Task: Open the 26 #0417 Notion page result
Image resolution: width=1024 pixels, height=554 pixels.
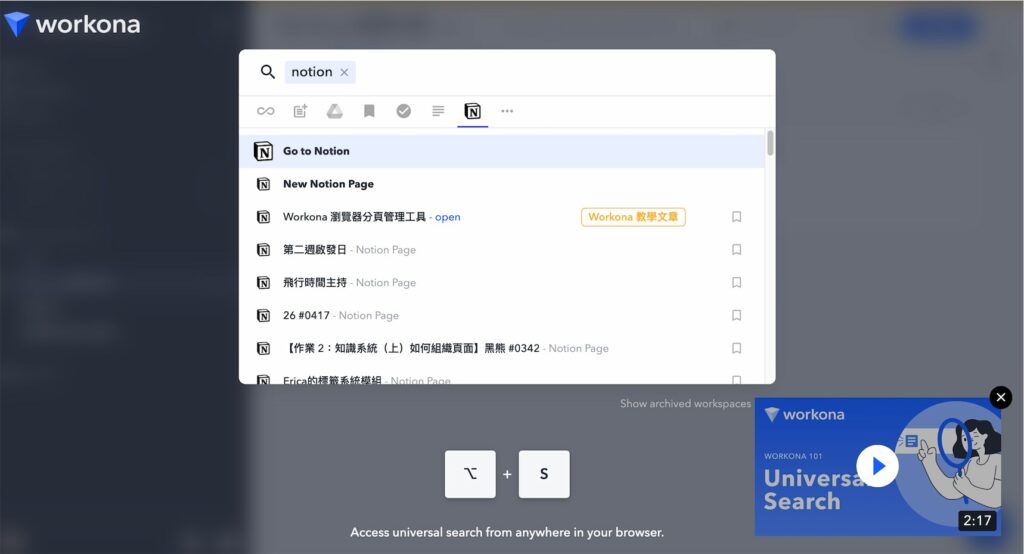Action: (x=502, y=316)
